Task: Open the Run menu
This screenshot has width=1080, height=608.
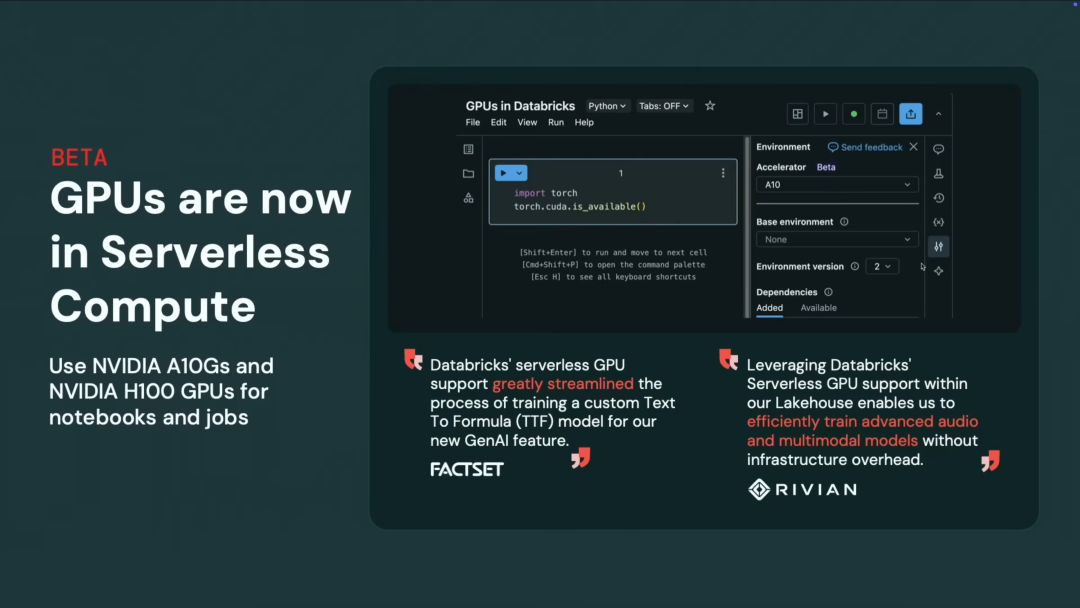Action: pyautogui.click(x=556, y=123)
